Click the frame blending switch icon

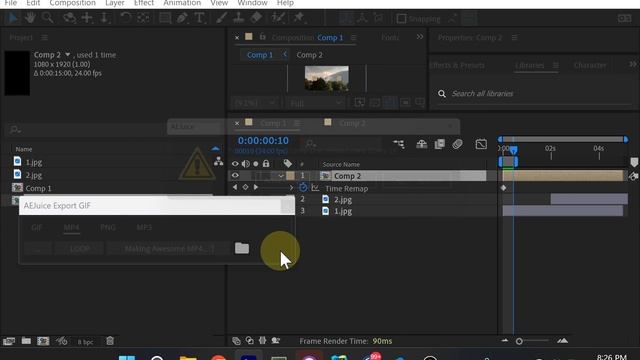tap(440, 144)
